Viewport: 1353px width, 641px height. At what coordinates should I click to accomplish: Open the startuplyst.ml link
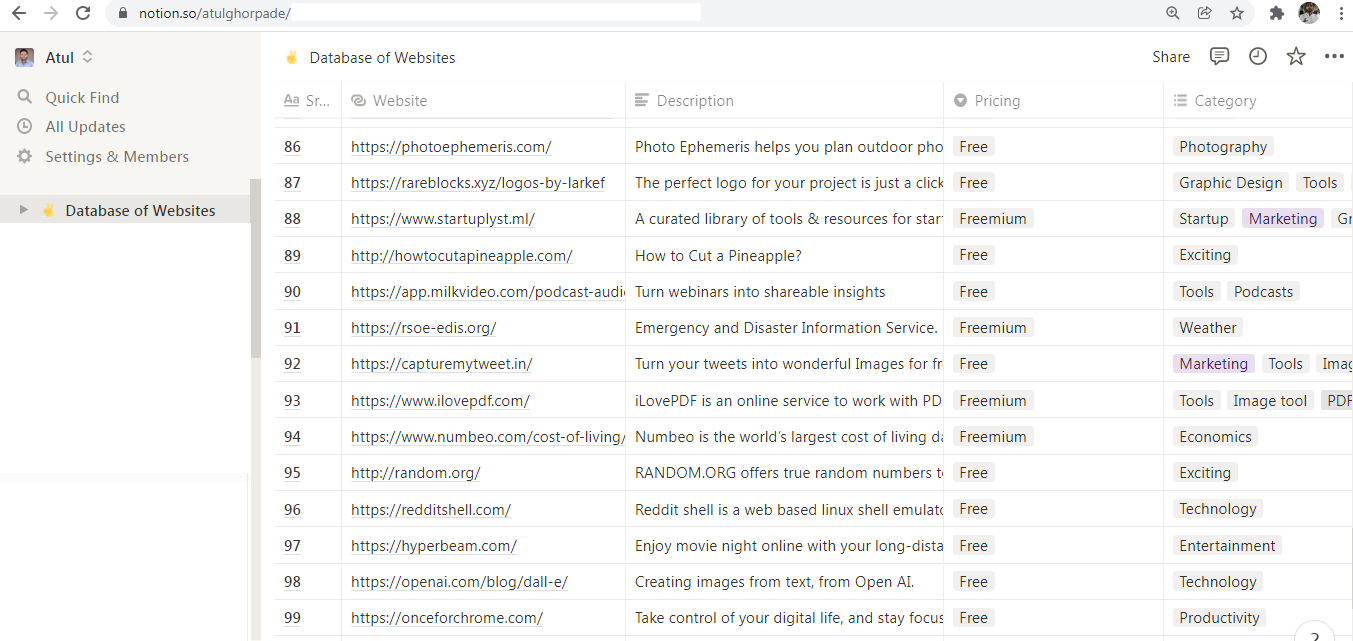coord(443,219)
